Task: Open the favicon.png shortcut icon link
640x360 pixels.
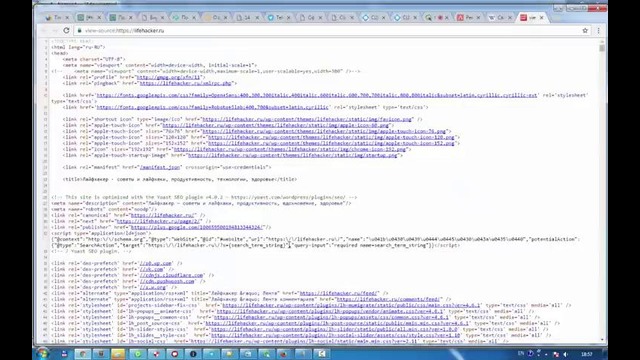Action: click(x=307, y=119)
